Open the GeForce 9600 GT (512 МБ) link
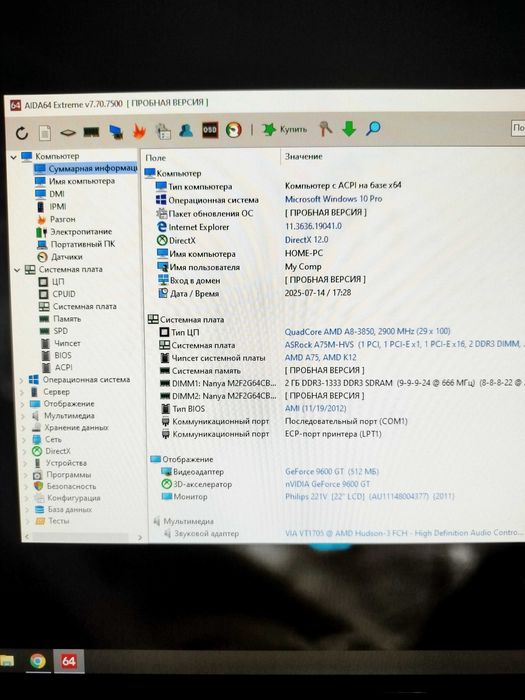This screenshot has height=700, width=525. (x=332, y=471)
